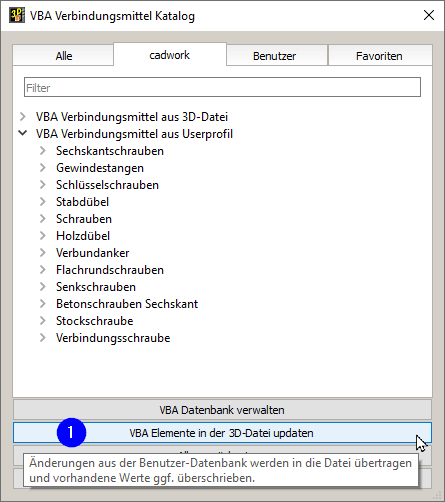This screenshot has height=502, width=445.
Task: Click the Filter input field
Action: (222, 87)
